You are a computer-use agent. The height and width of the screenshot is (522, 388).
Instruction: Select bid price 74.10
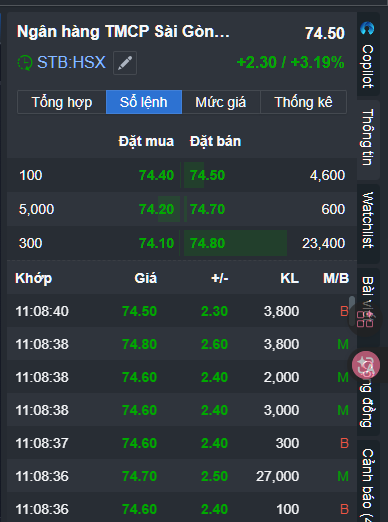pos(156,243)
